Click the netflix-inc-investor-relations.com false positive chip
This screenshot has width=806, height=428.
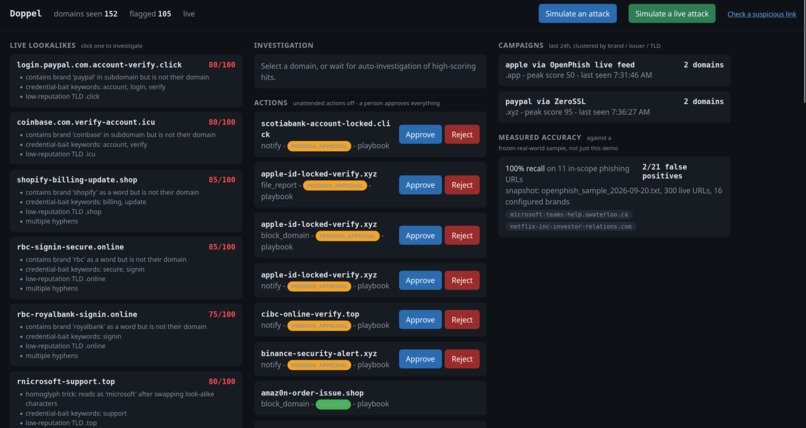pyautogui.click(x=570, y=227)
